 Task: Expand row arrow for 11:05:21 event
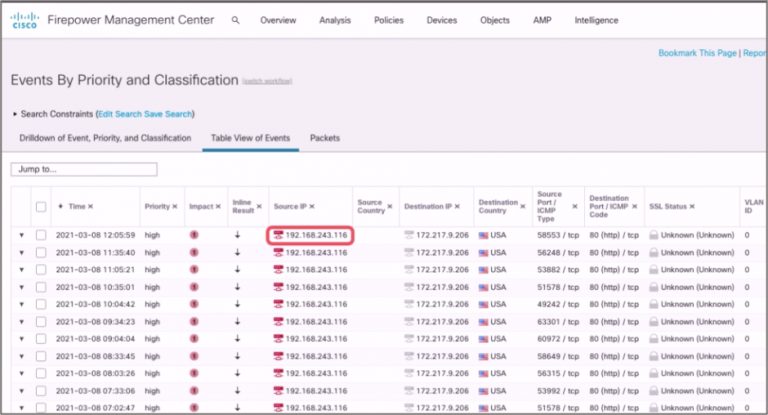[x=21, y=270]
